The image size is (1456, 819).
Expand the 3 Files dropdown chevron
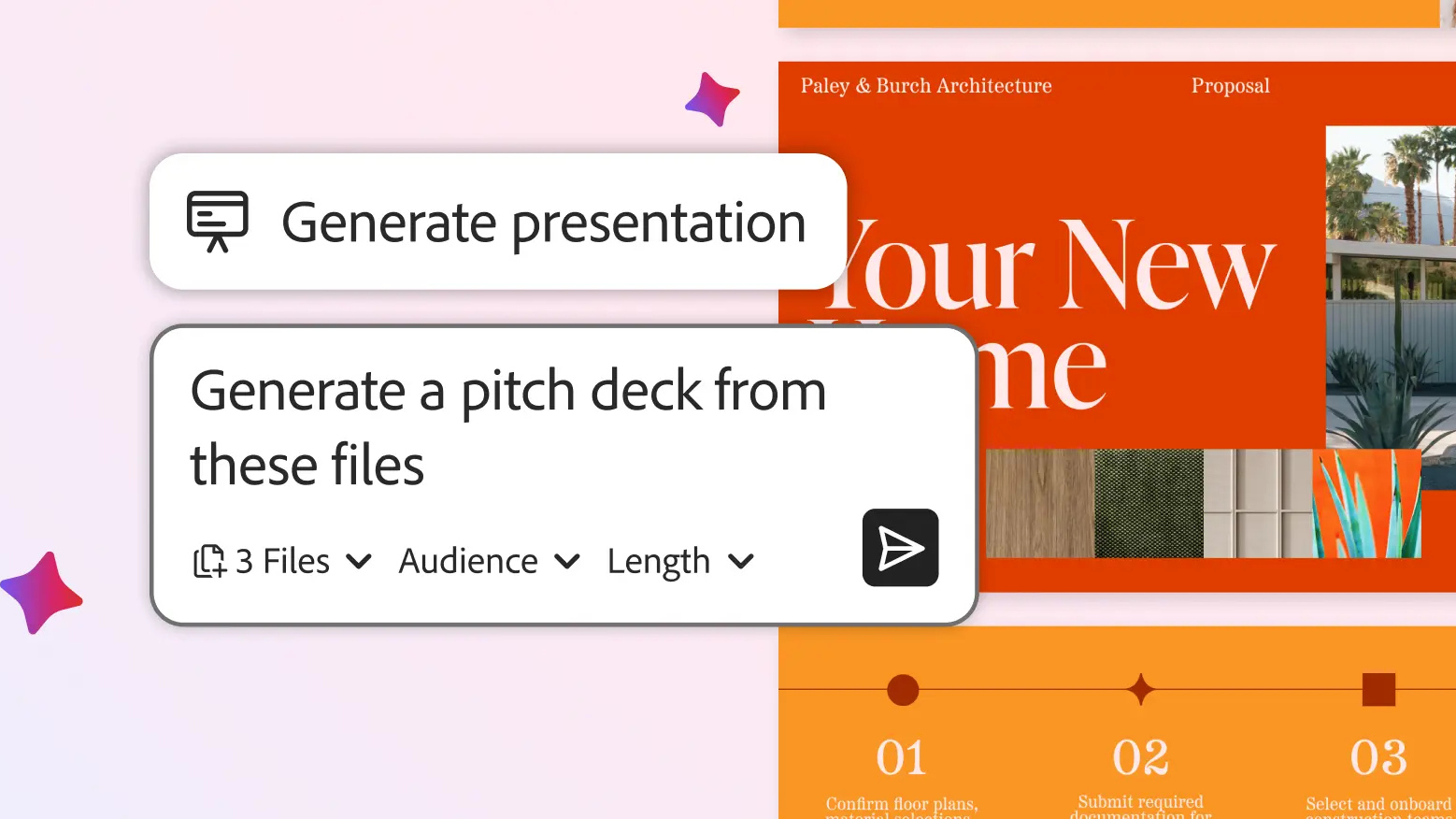point(359,561)
